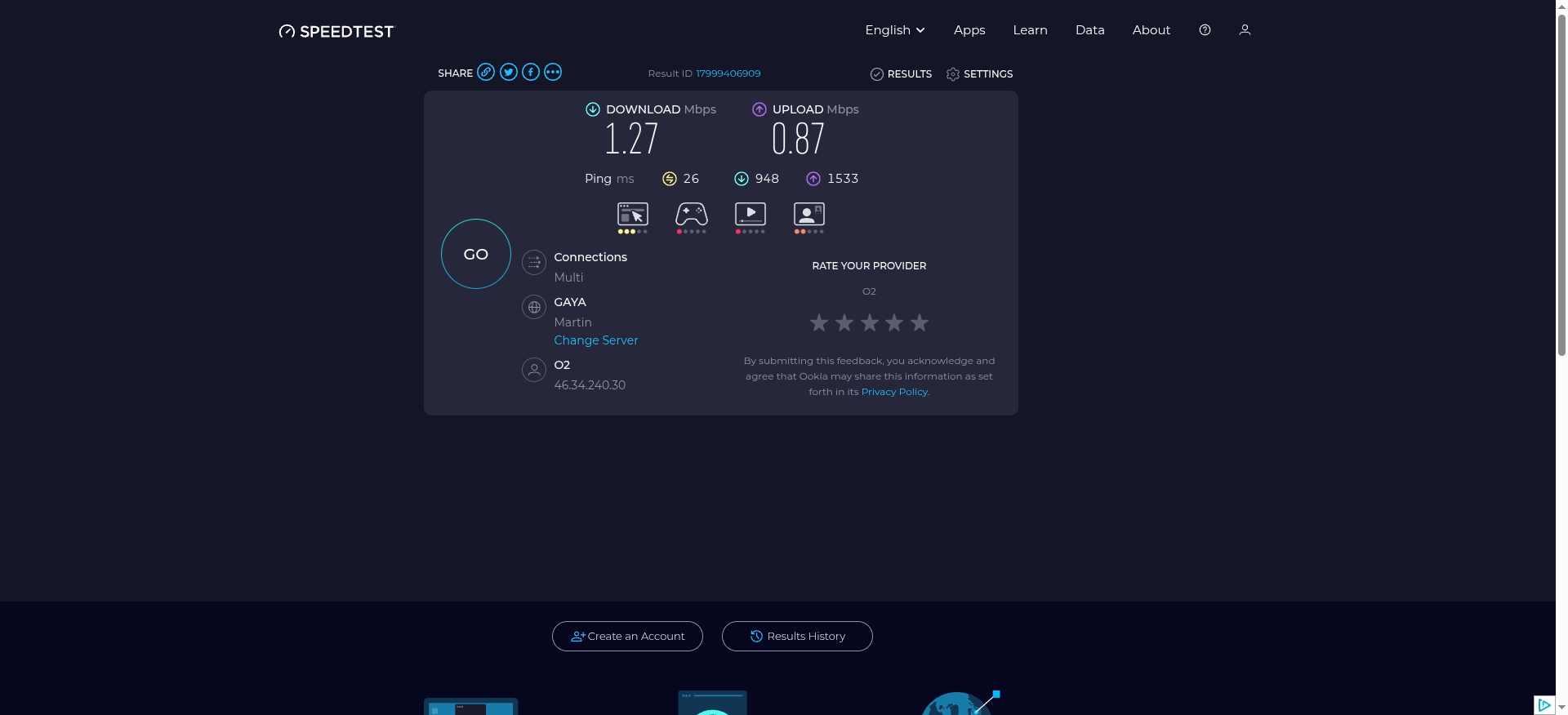Open the Privacy Policy link
This screenshot has width=1568, height=715.
click(x=894, y=392)
